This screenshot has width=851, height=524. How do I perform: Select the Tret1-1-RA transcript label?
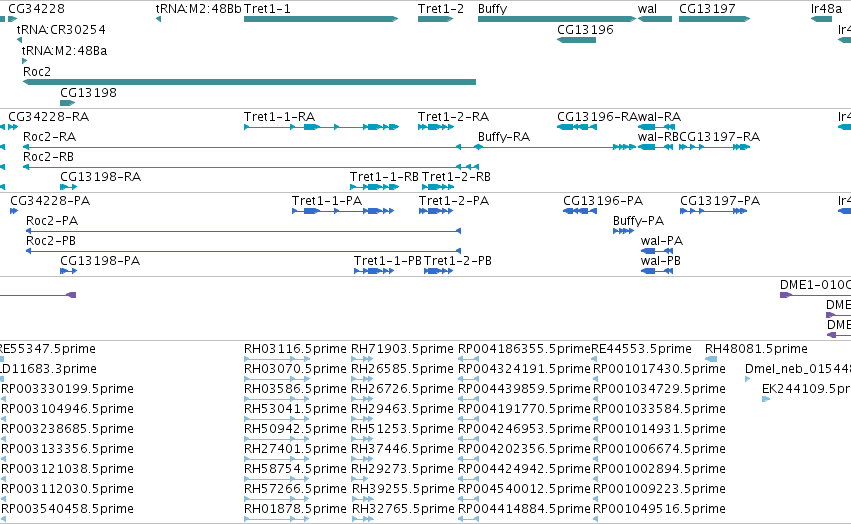click(x=280, y=117)
